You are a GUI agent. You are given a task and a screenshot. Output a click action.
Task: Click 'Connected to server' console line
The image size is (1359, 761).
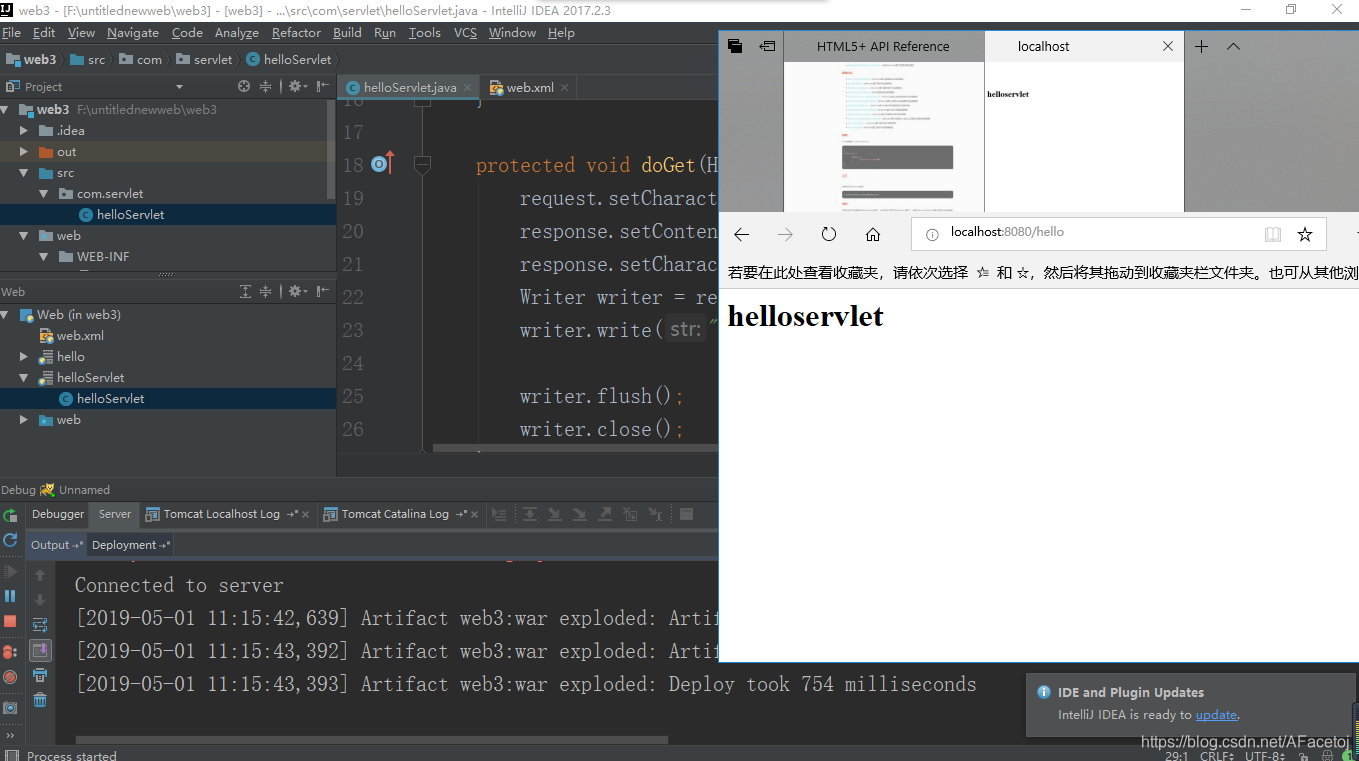pos(179,586)
